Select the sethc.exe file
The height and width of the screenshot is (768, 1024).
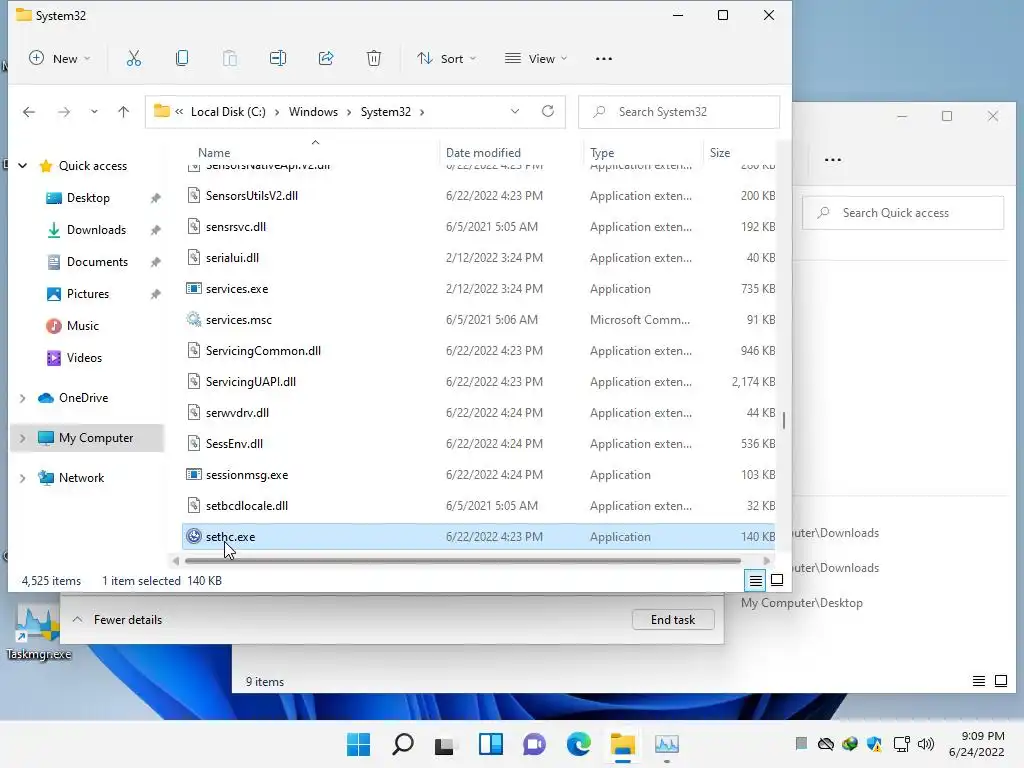tap(479, 537)
